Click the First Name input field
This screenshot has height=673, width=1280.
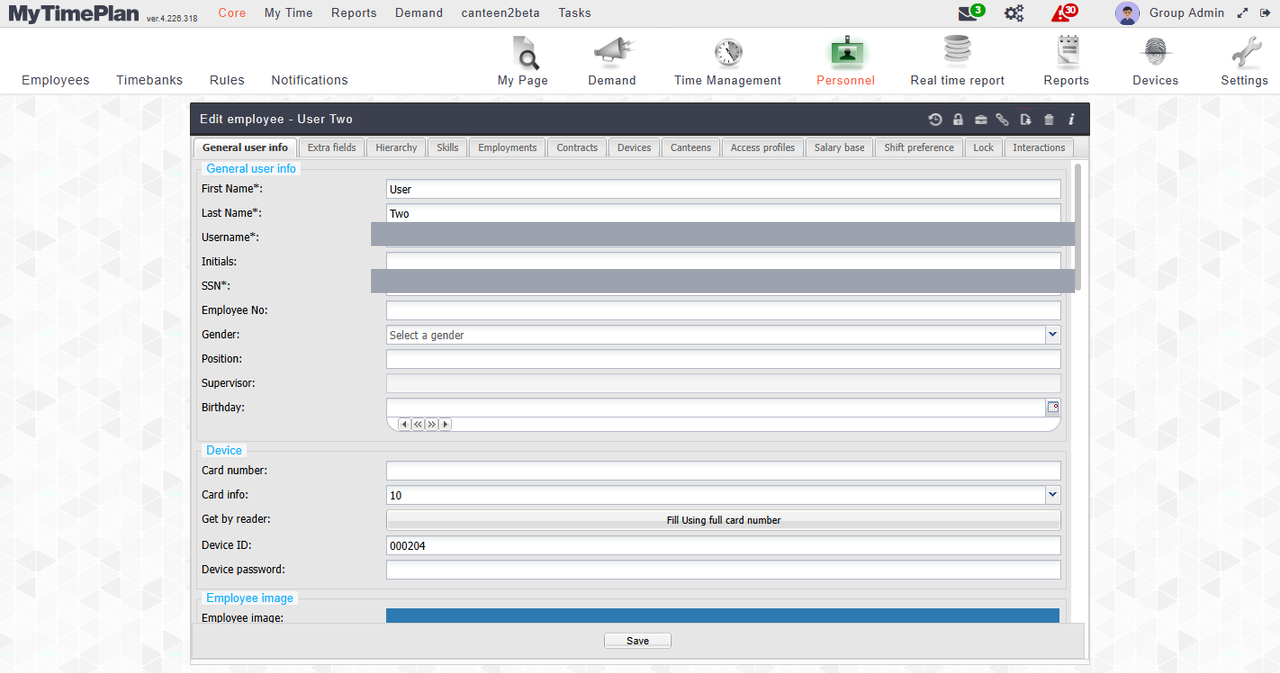point(723,189)
